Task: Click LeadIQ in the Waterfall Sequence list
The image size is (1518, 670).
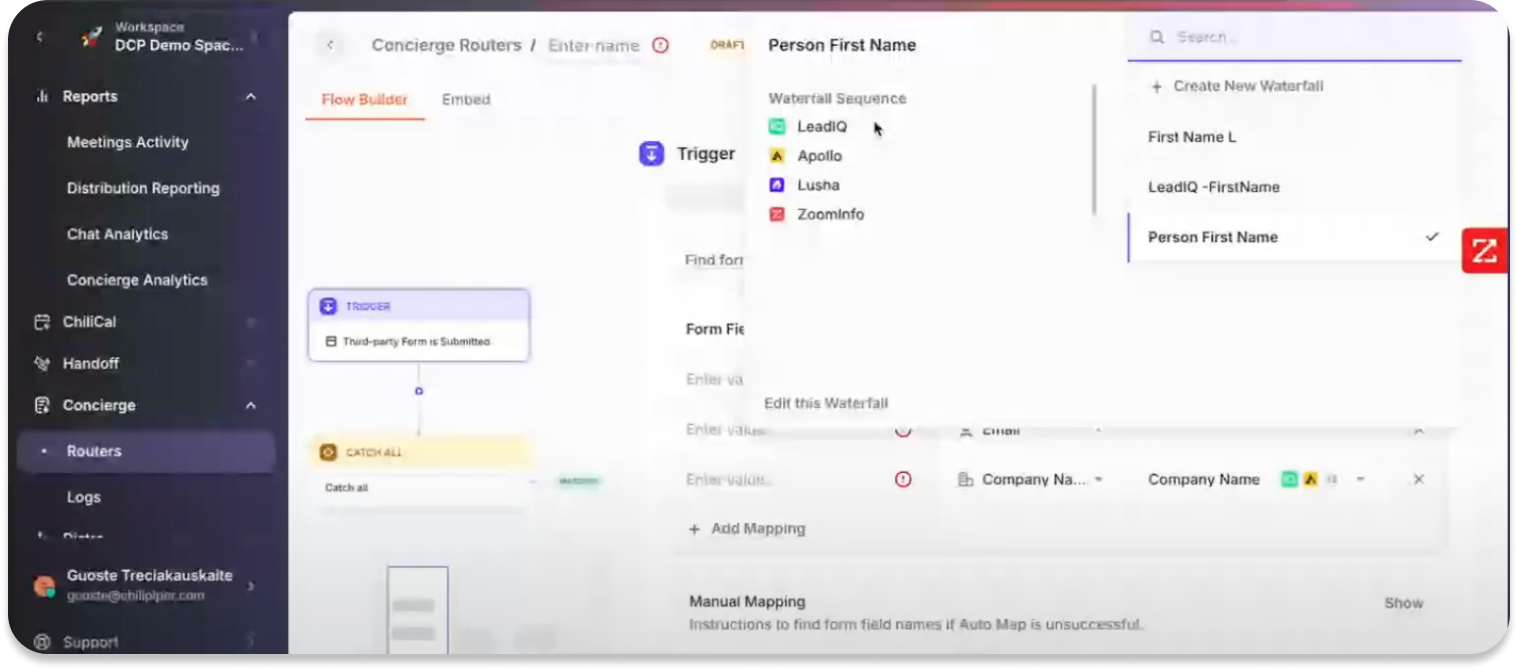Action: coord(822,127)
